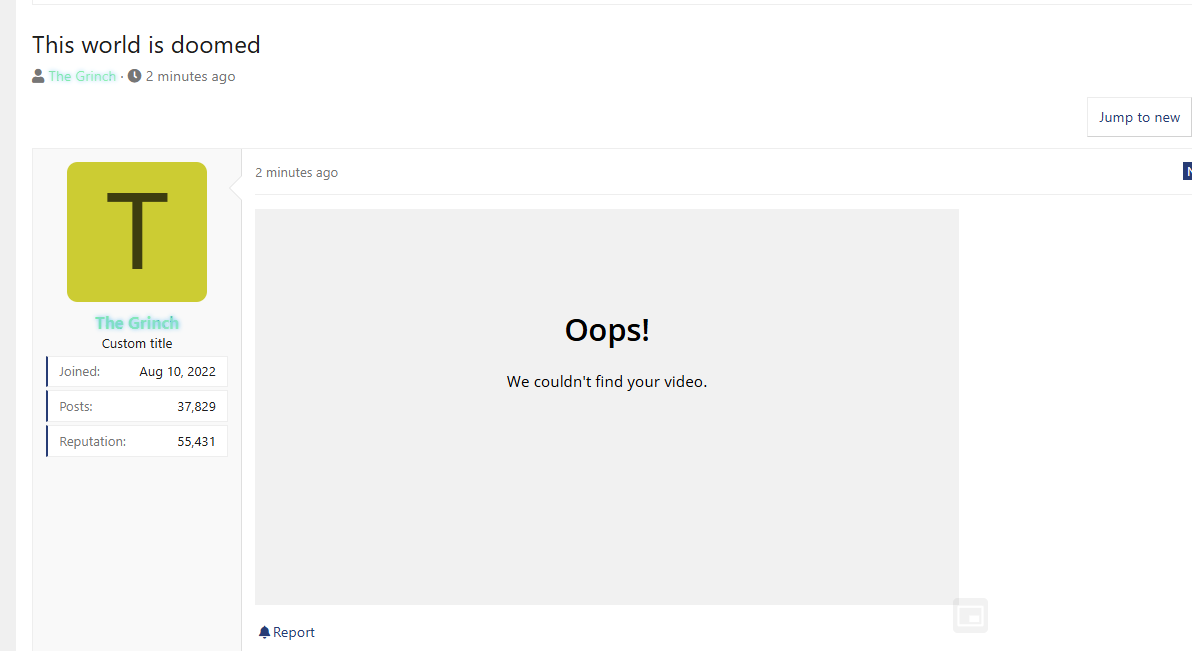
Task: Click The Grinch username under the avatar
Action: coord(137,323)
